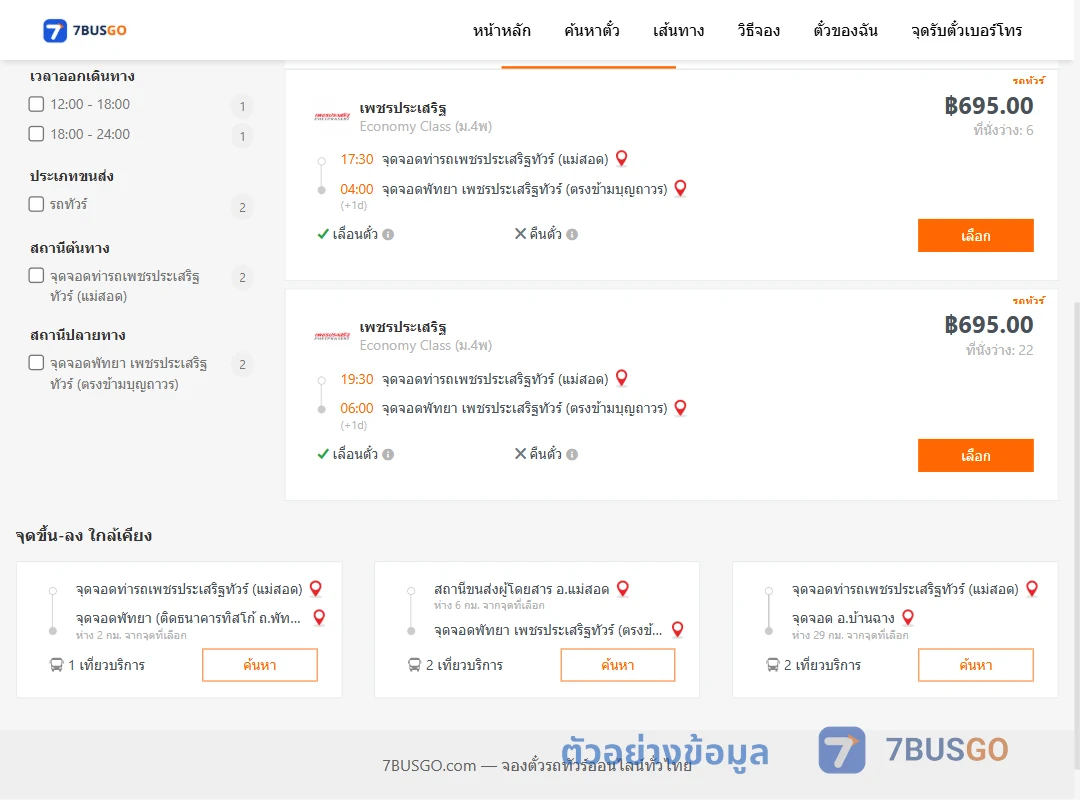Open ค้นหาตั๋ว in top navigation

click(x=592, y=30)
